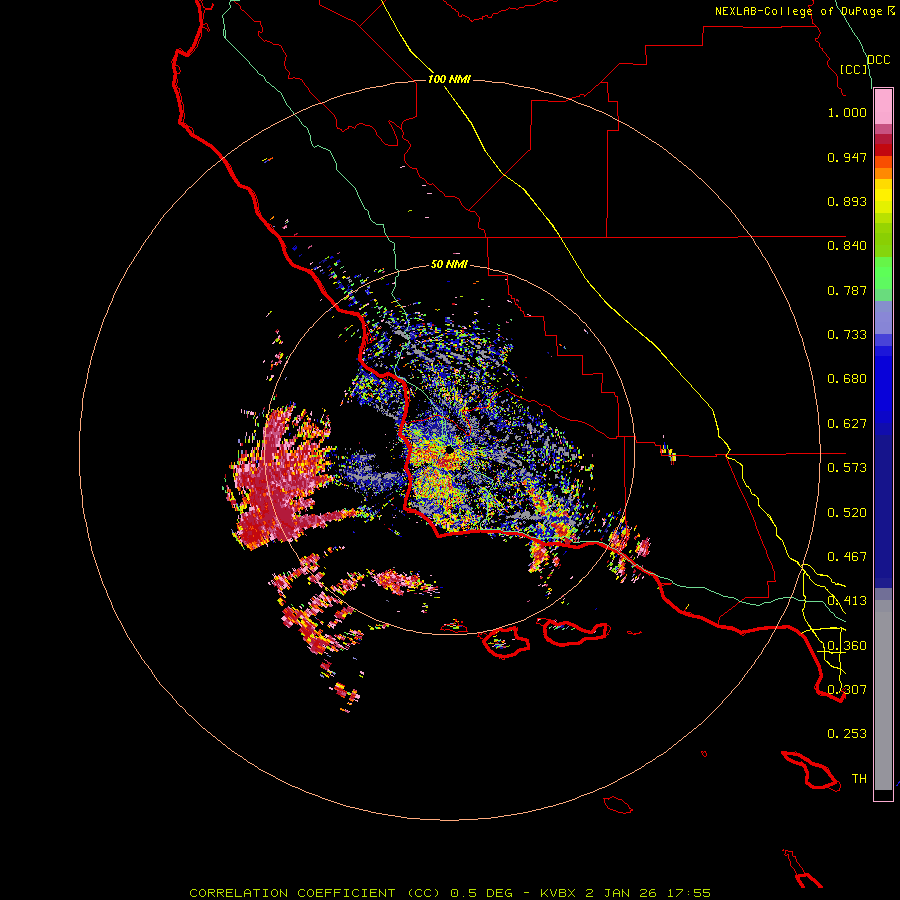Click the 0.253 legend value

point(847,734)
